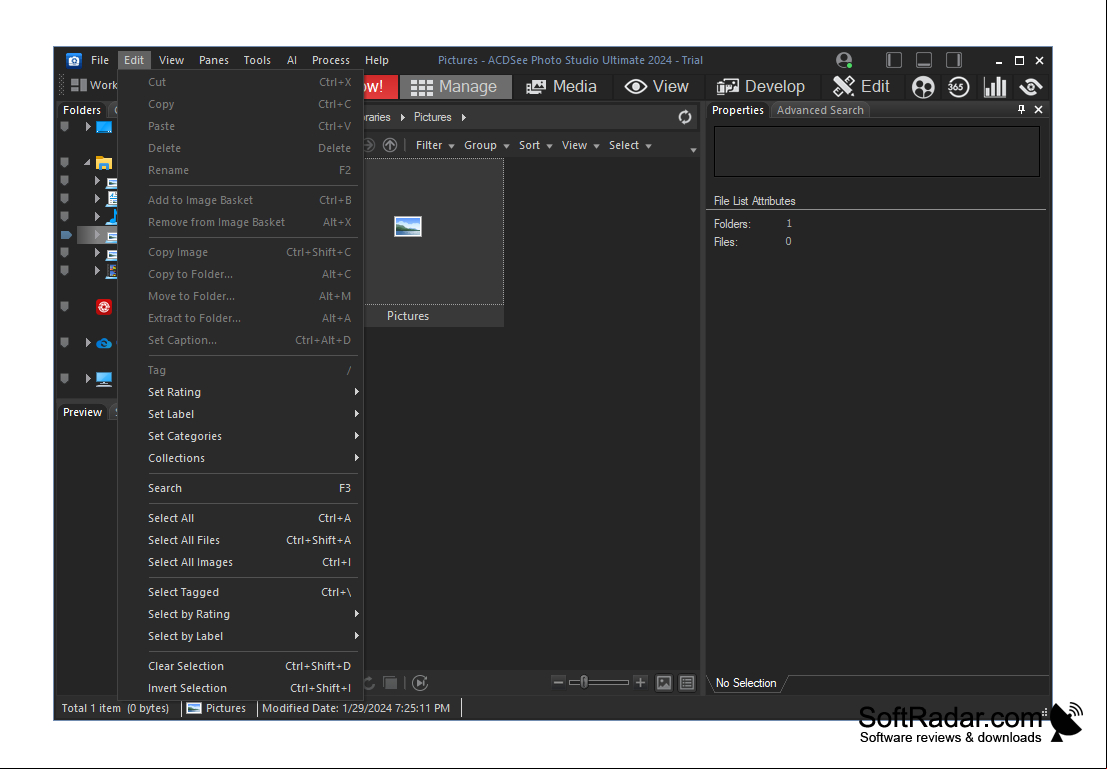
Task: Toggle Easy-Select marker for This PC
Action: coord(65,378)
